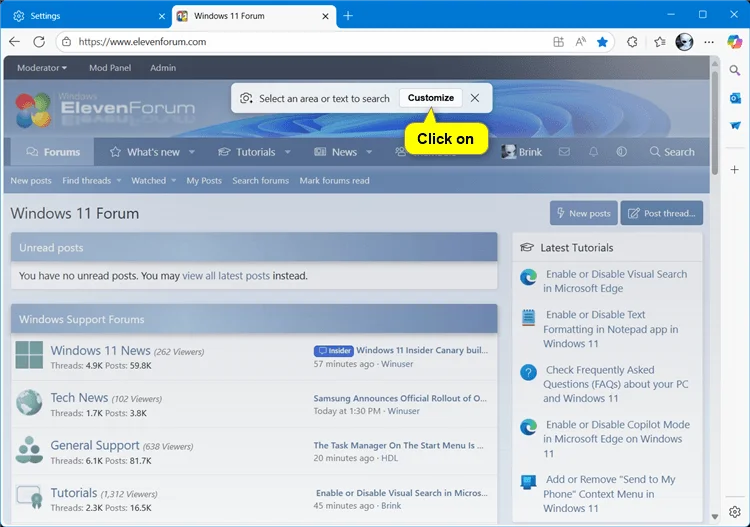Open the Tech News forum
Screen dimensions: 750x527
[79, 397]
